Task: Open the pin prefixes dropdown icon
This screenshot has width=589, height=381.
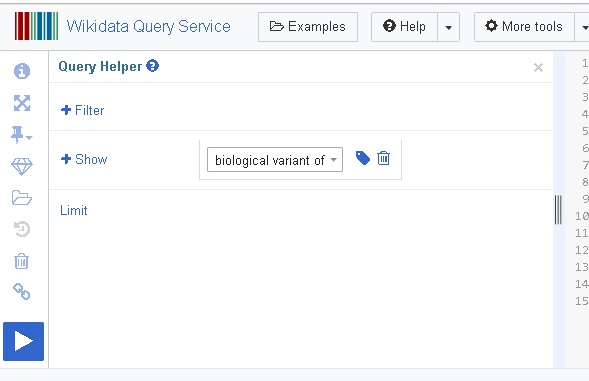Action: point(21,135)
